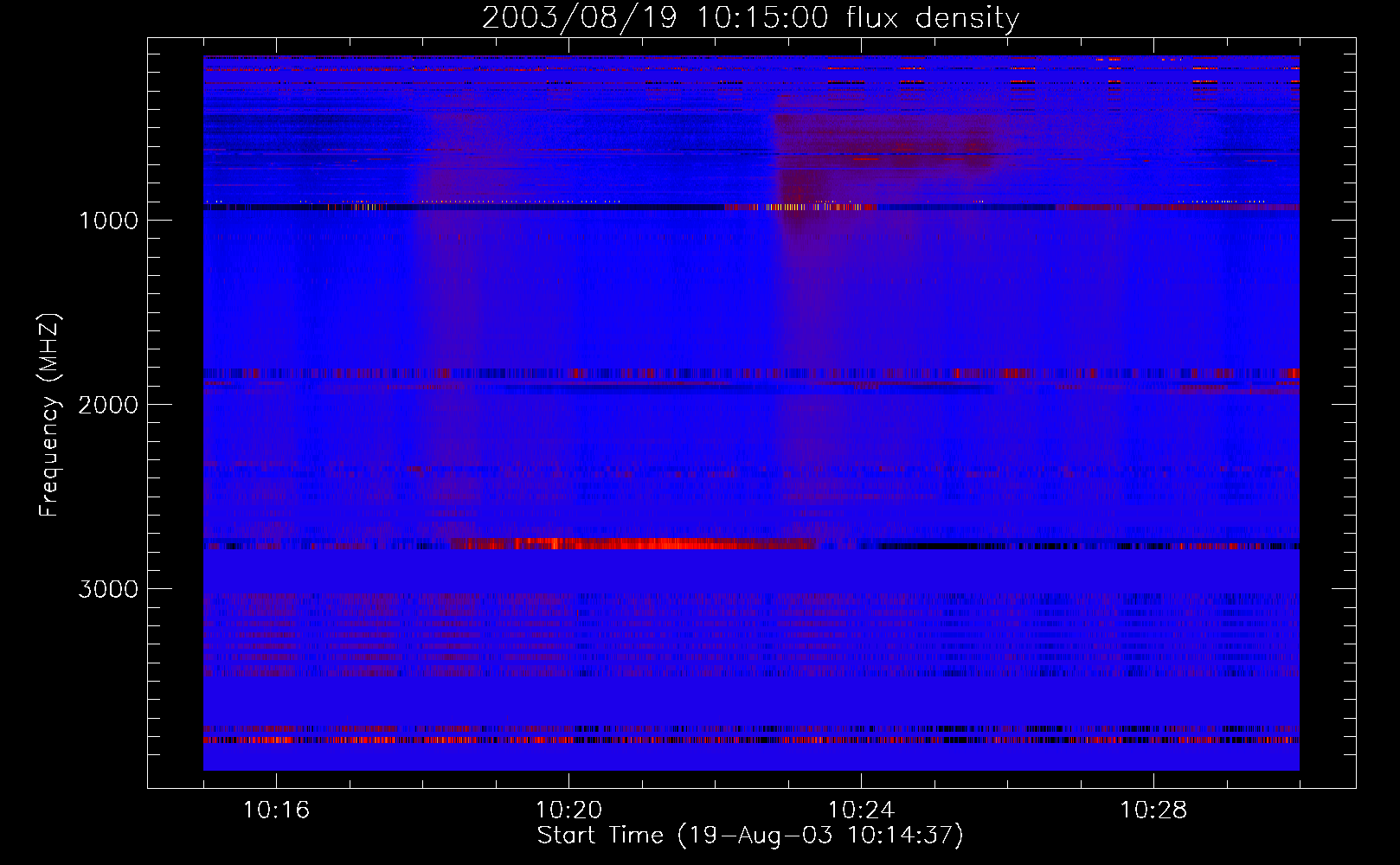The height and width of the screenshot is (865, 1400).
Task: Click the '3000' frequency tick label
Action: [108, 589]
